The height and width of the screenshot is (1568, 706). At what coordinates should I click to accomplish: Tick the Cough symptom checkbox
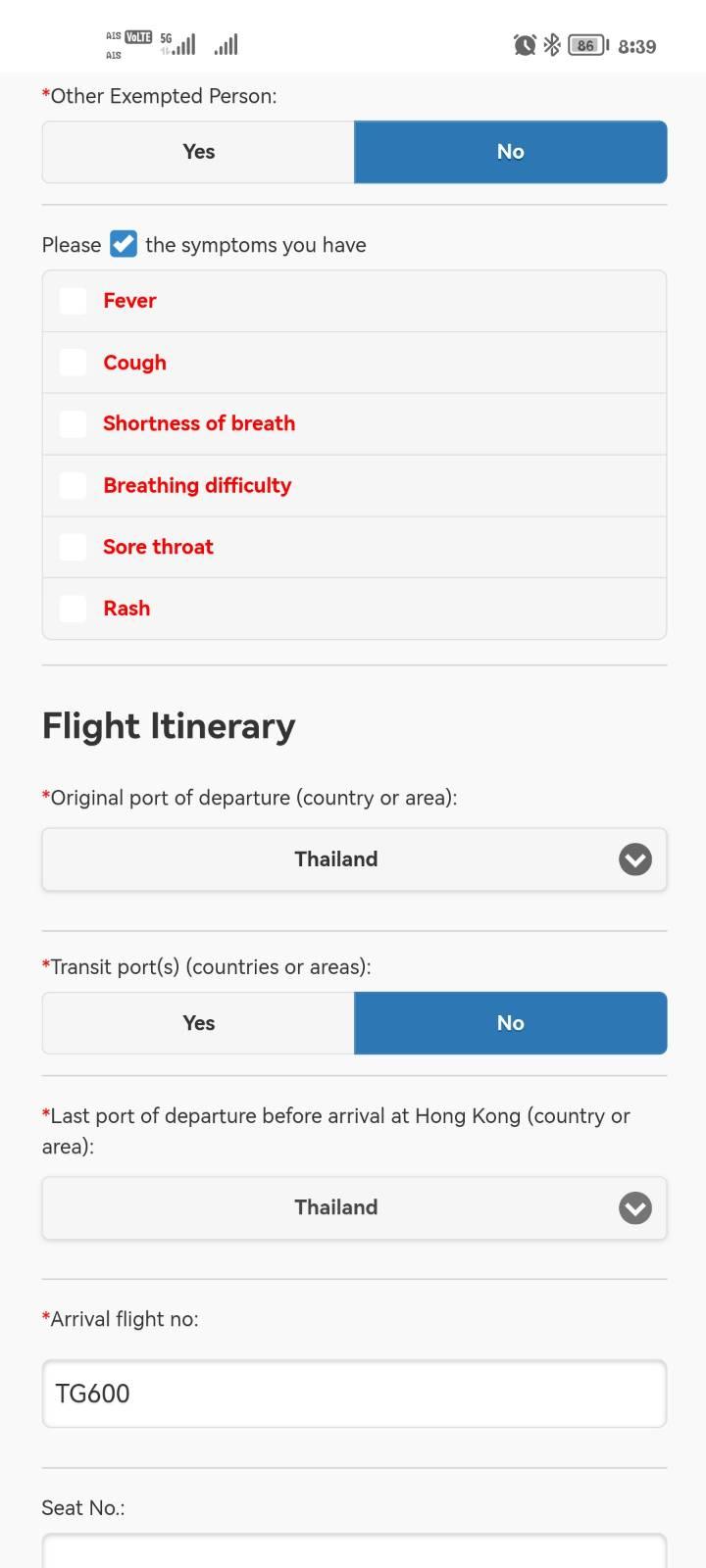tap(74, 363)
